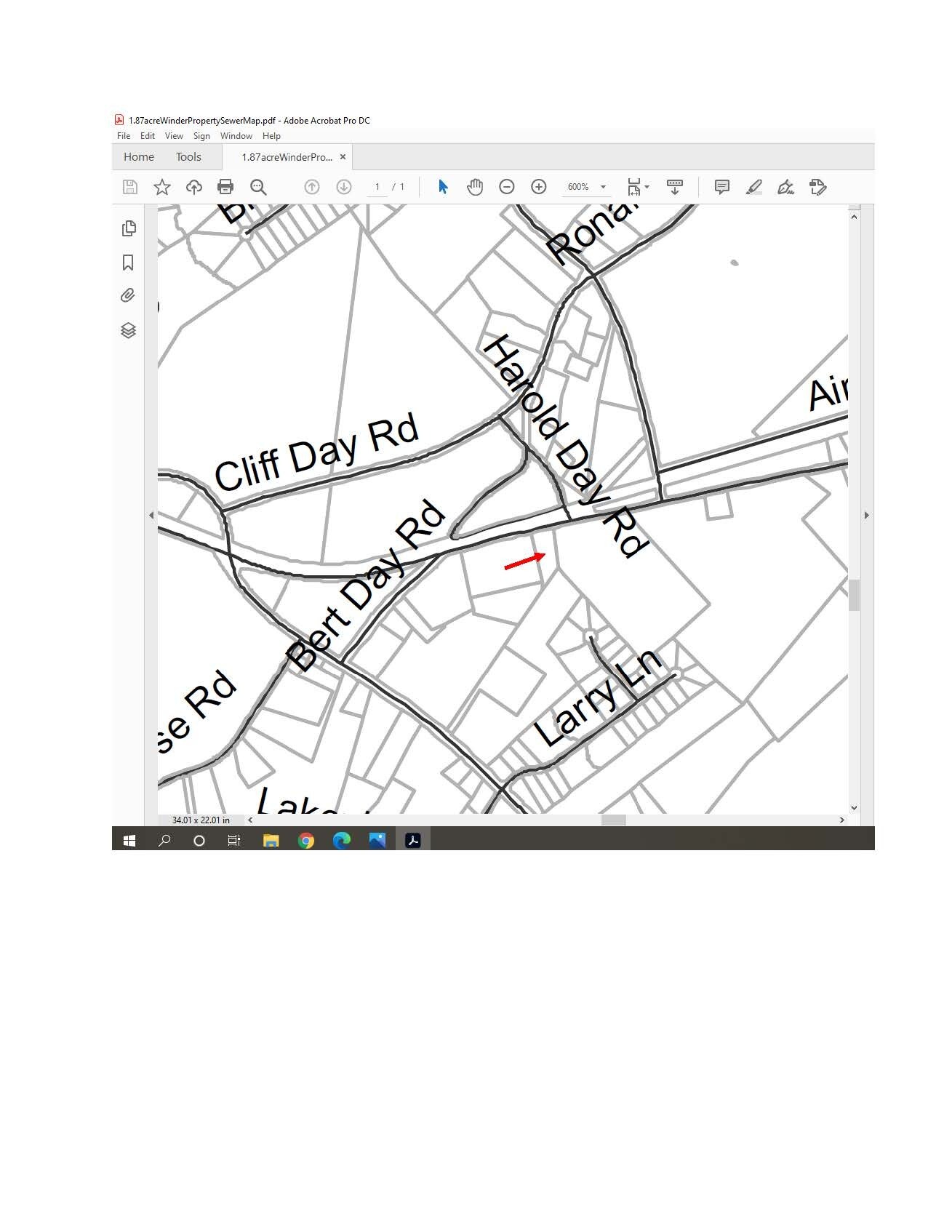952x1232 pixels.
Task: Select the Highlight text tool
Action: 754,187
